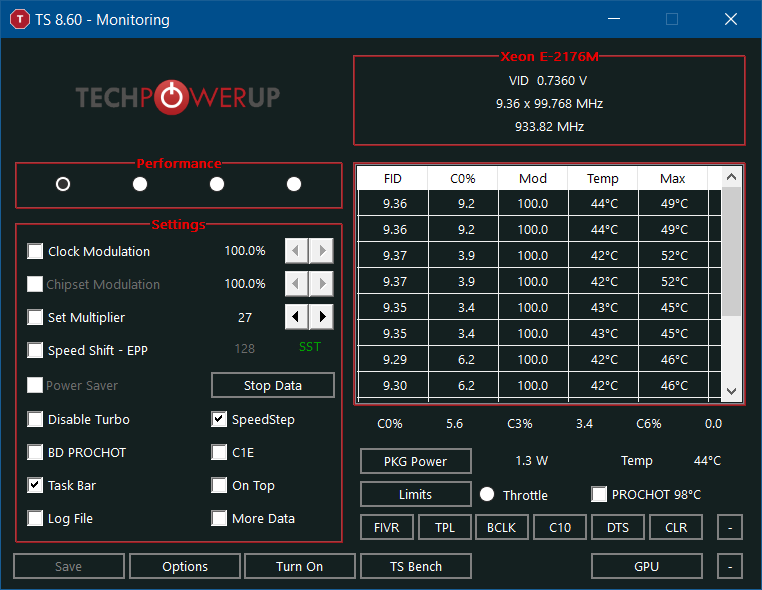Increase Clock Modulation with right arrow
This screenshot has width=762, height=590.
322,251
